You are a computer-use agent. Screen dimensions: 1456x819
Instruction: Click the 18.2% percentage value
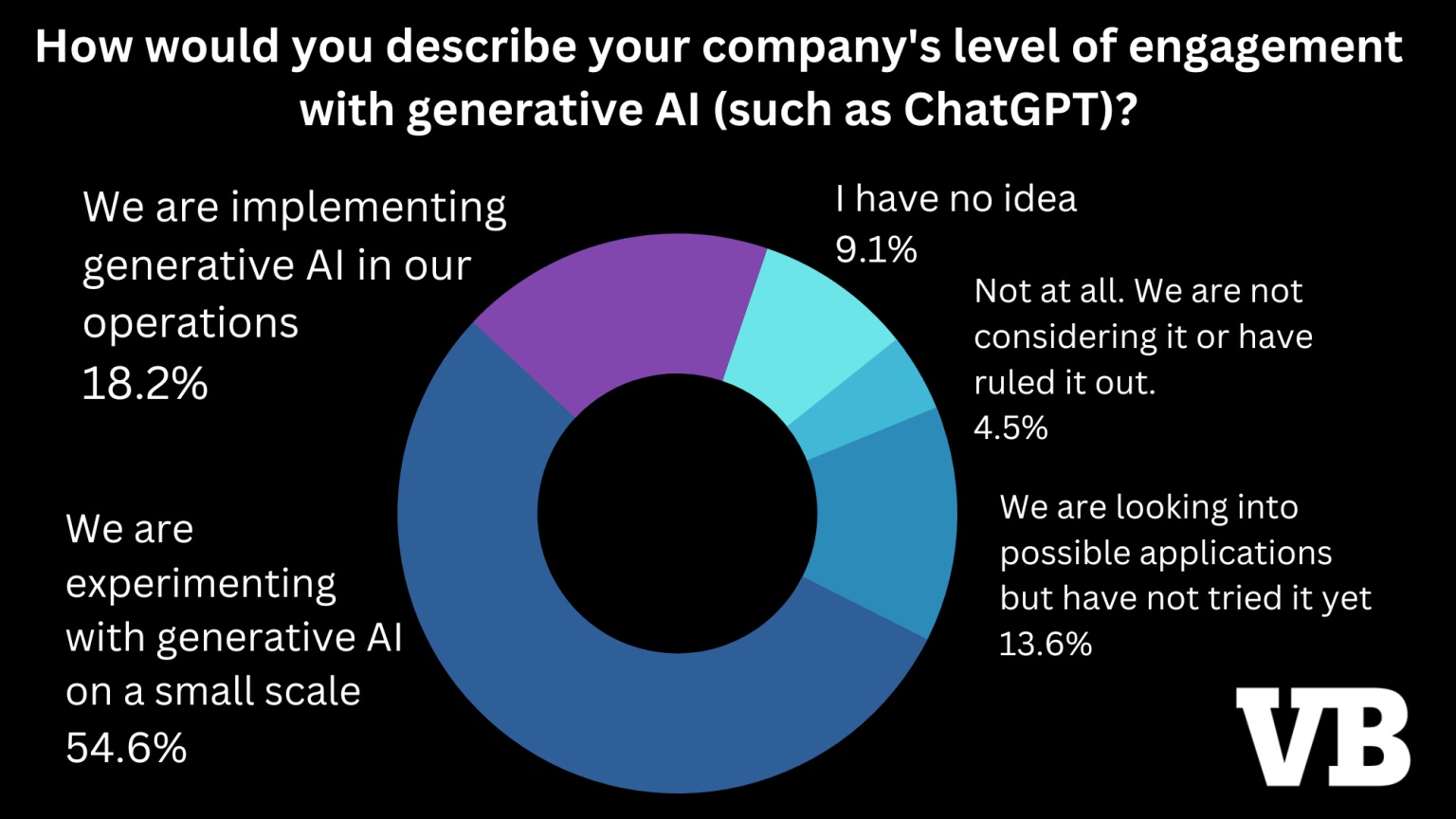click(145, 383)
